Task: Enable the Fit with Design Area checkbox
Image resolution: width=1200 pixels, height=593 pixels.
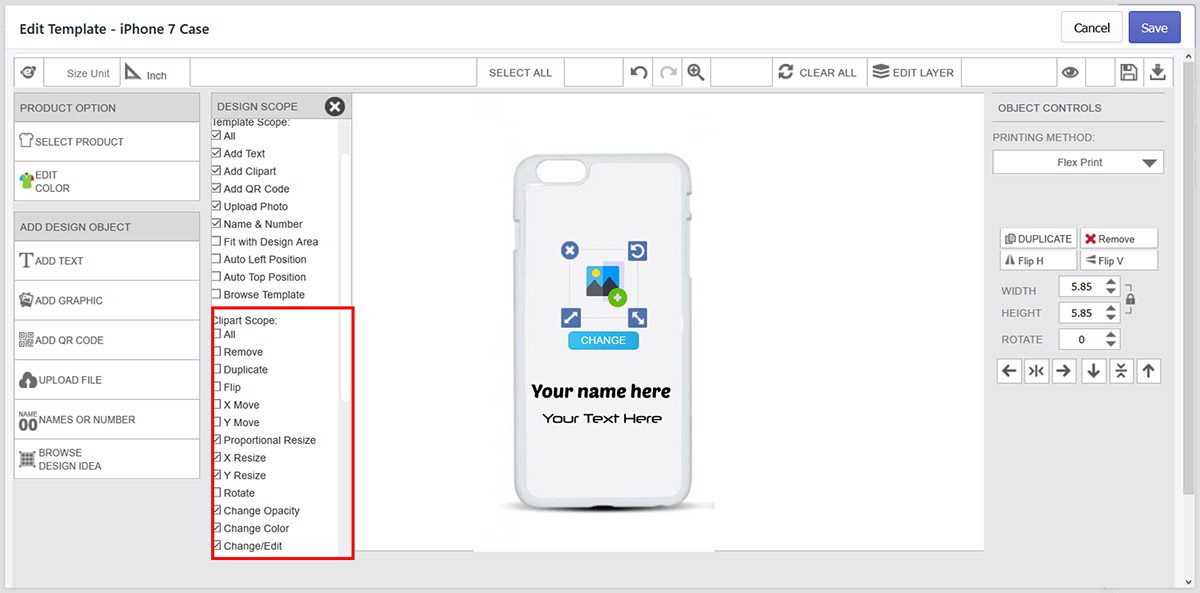Action: (x=216, y=242)
